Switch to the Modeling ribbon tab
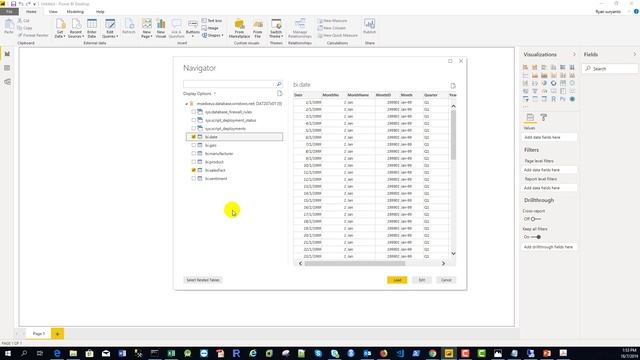Screen dimensions: 640x360 [x=75, y=11]
